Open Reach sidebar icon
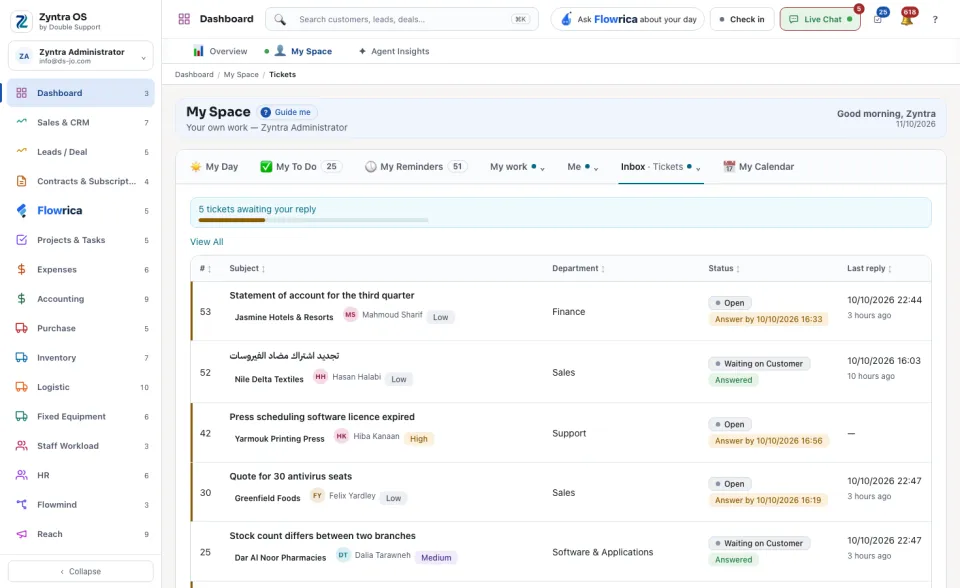 pos(21,533)
